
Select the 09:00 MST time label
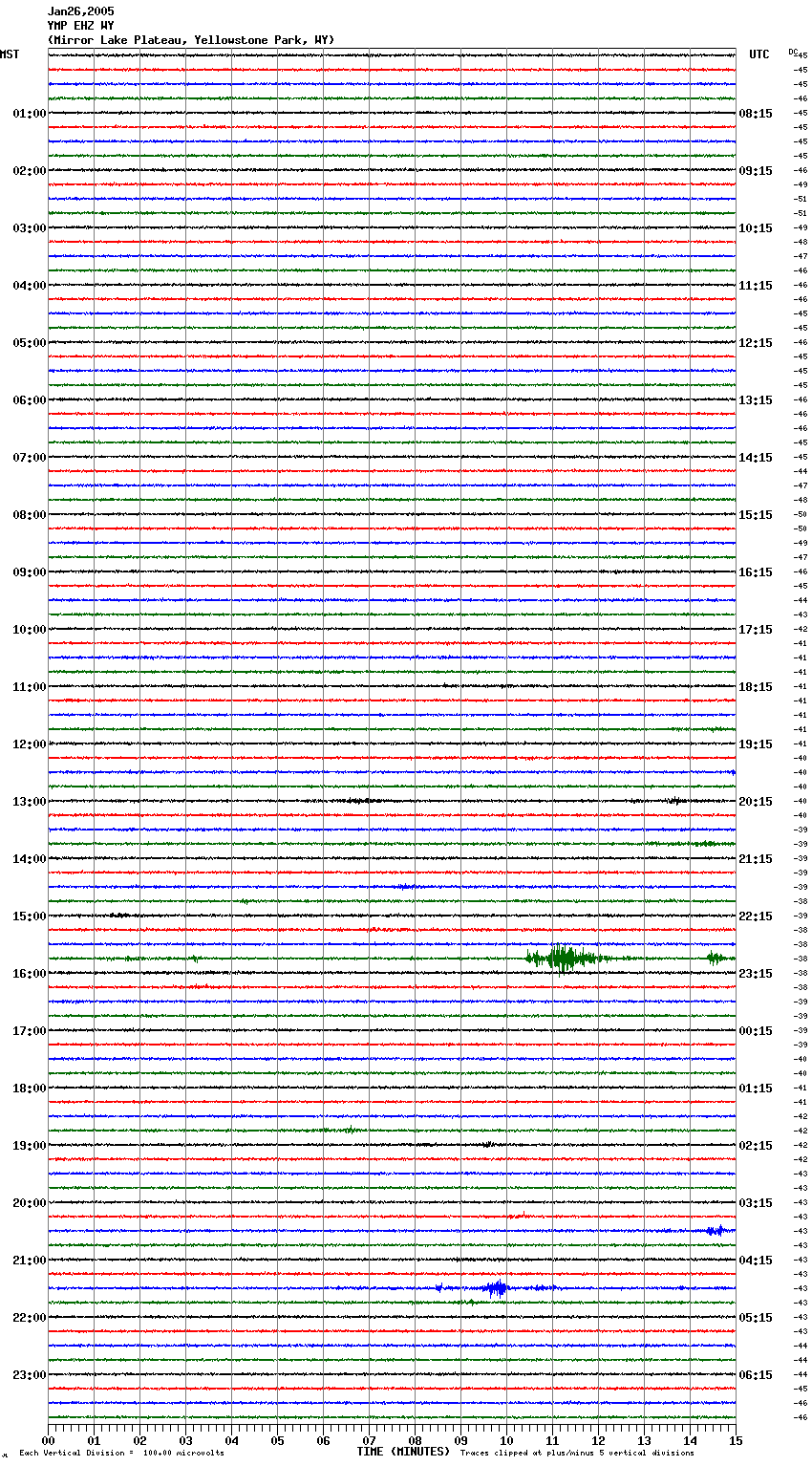pos(30,572)
